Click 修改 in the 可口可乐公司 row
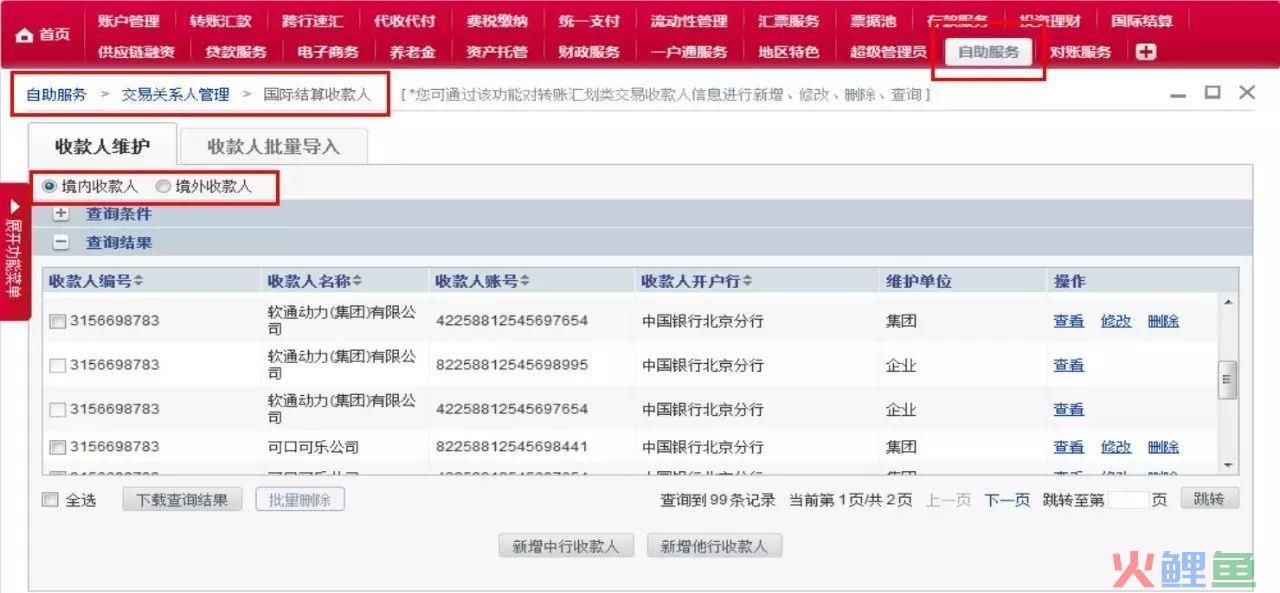 pyautogui.click(x=1116, y=447)
